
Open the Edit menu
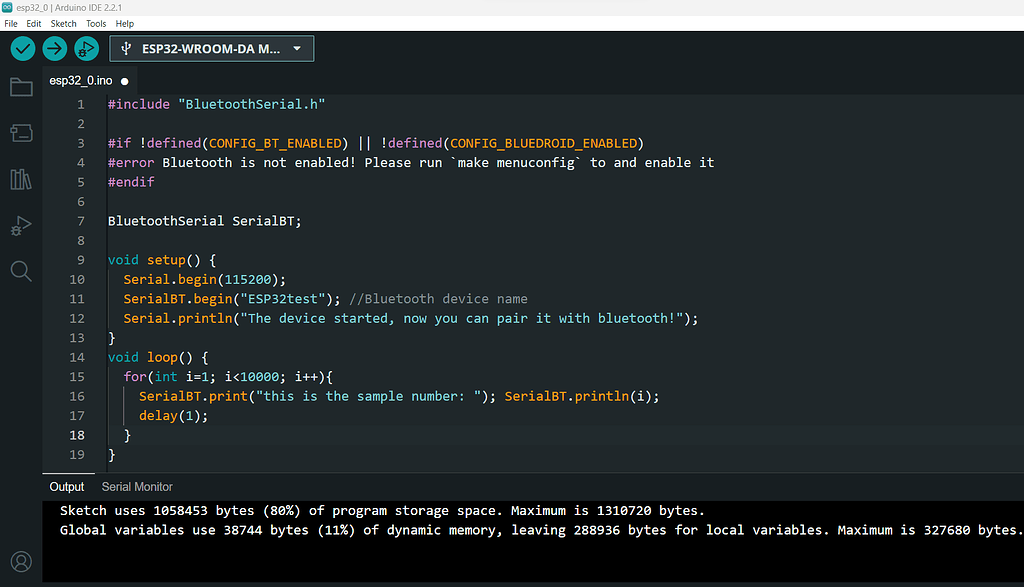coord(34,23)
